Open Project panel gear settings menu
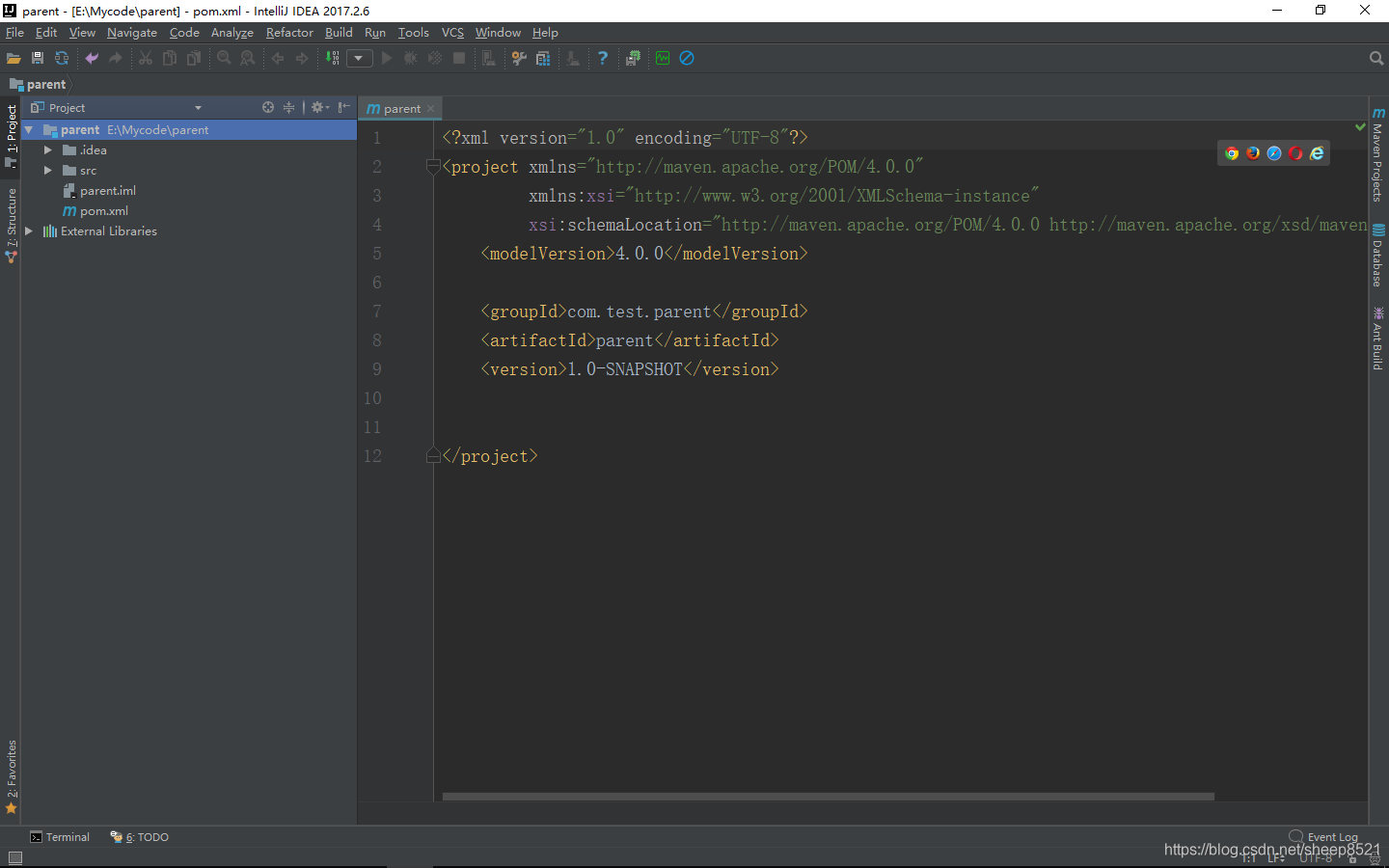 tap(319, 107)
